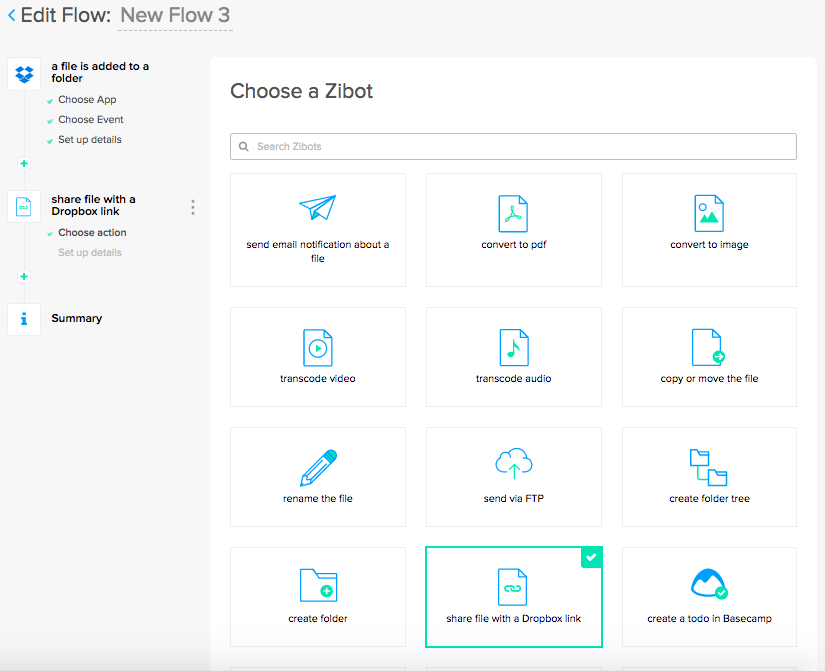Click the plus button above Summary
Screen dimensions: 825x671
pyautogui.click(x=24, y=276)
